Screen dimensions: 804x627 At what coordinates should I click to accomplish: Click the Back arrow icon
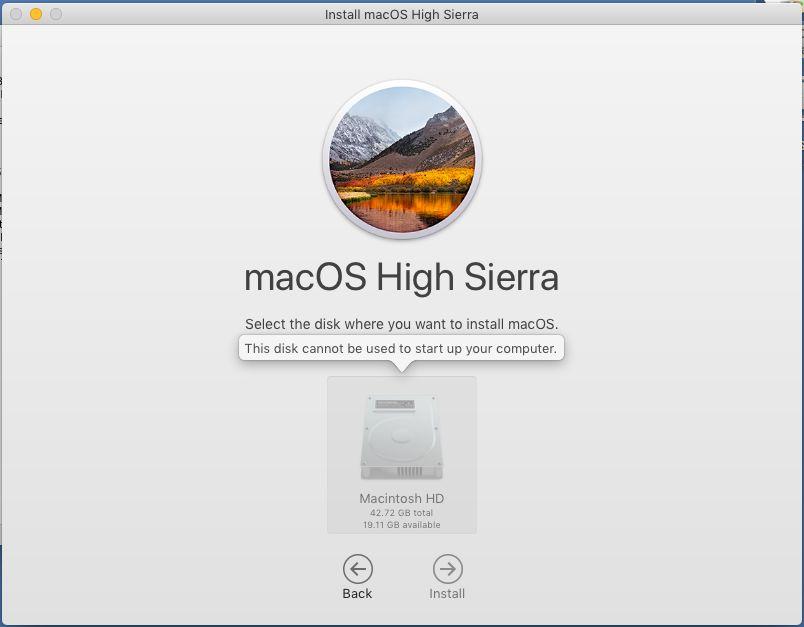point(357,569)
